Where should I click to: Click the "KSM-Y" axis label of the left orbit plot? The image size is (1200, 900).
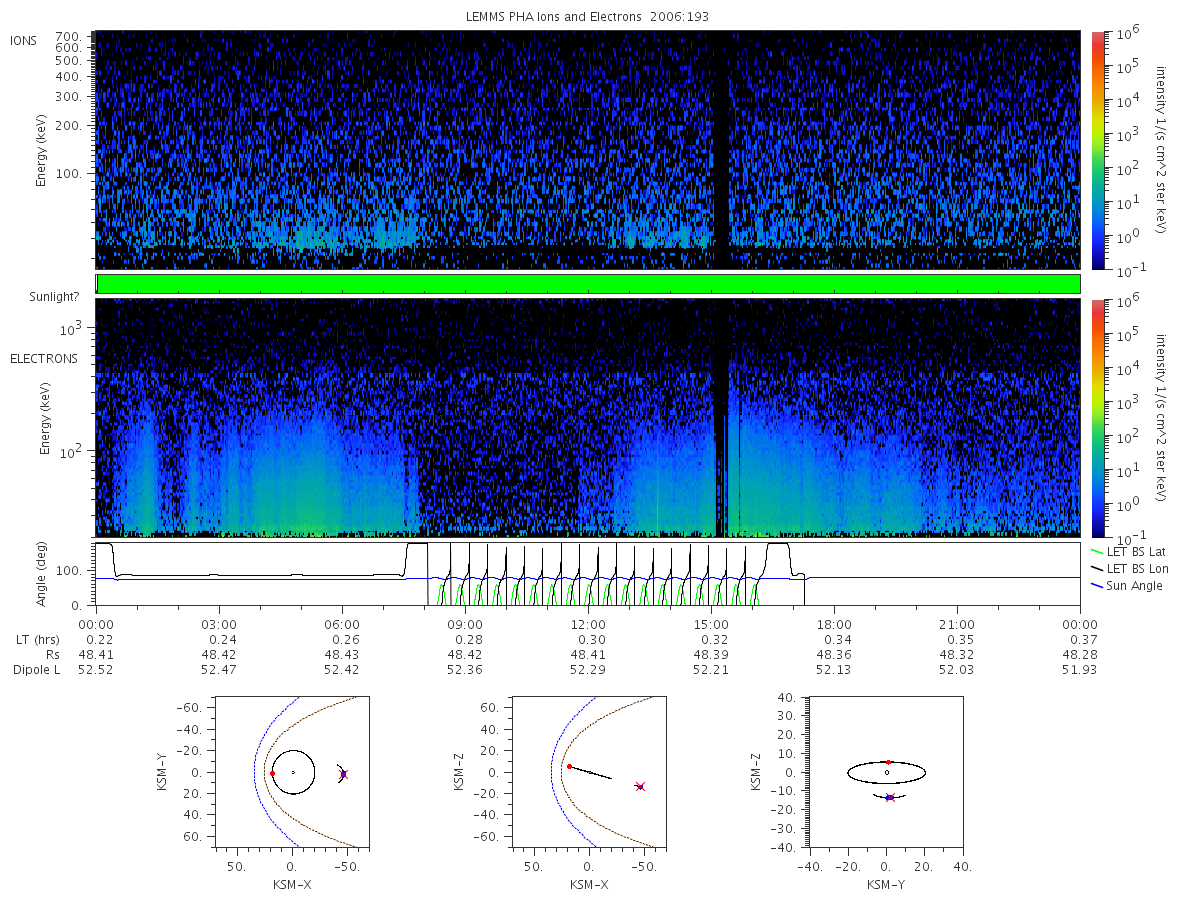coord(162,772)
